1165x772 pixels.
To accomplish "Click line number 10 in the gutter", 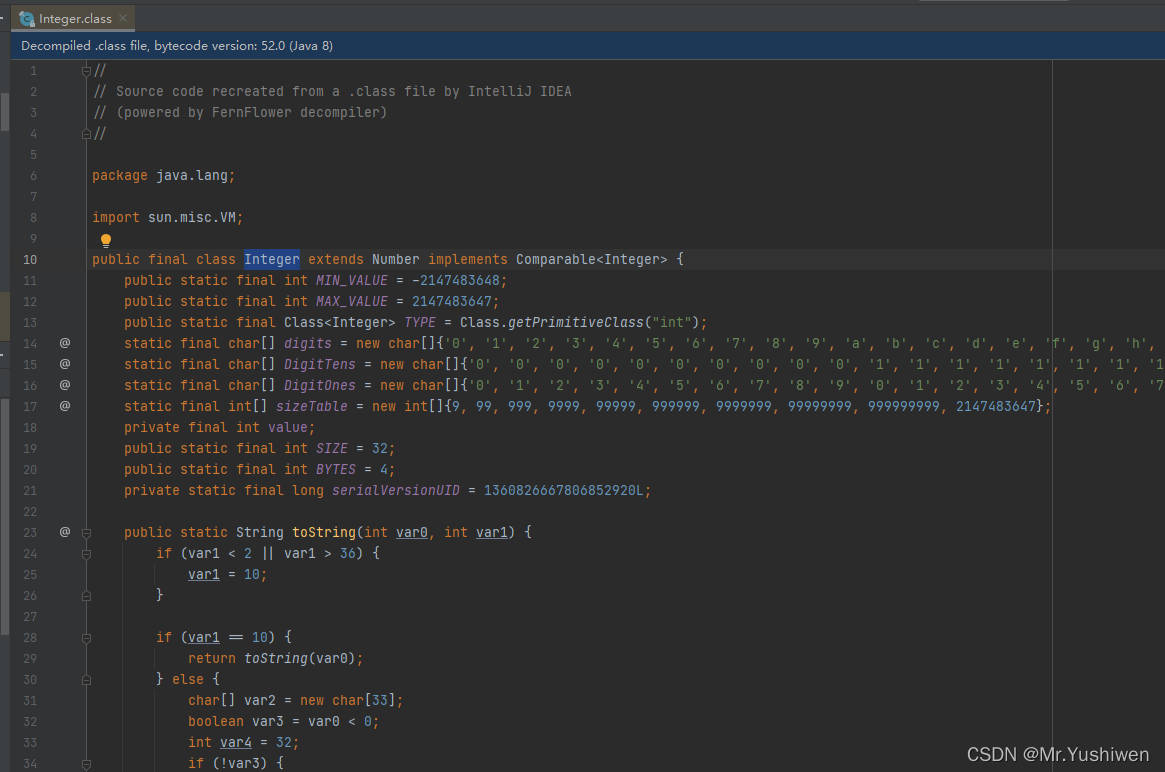I will 30,259.
